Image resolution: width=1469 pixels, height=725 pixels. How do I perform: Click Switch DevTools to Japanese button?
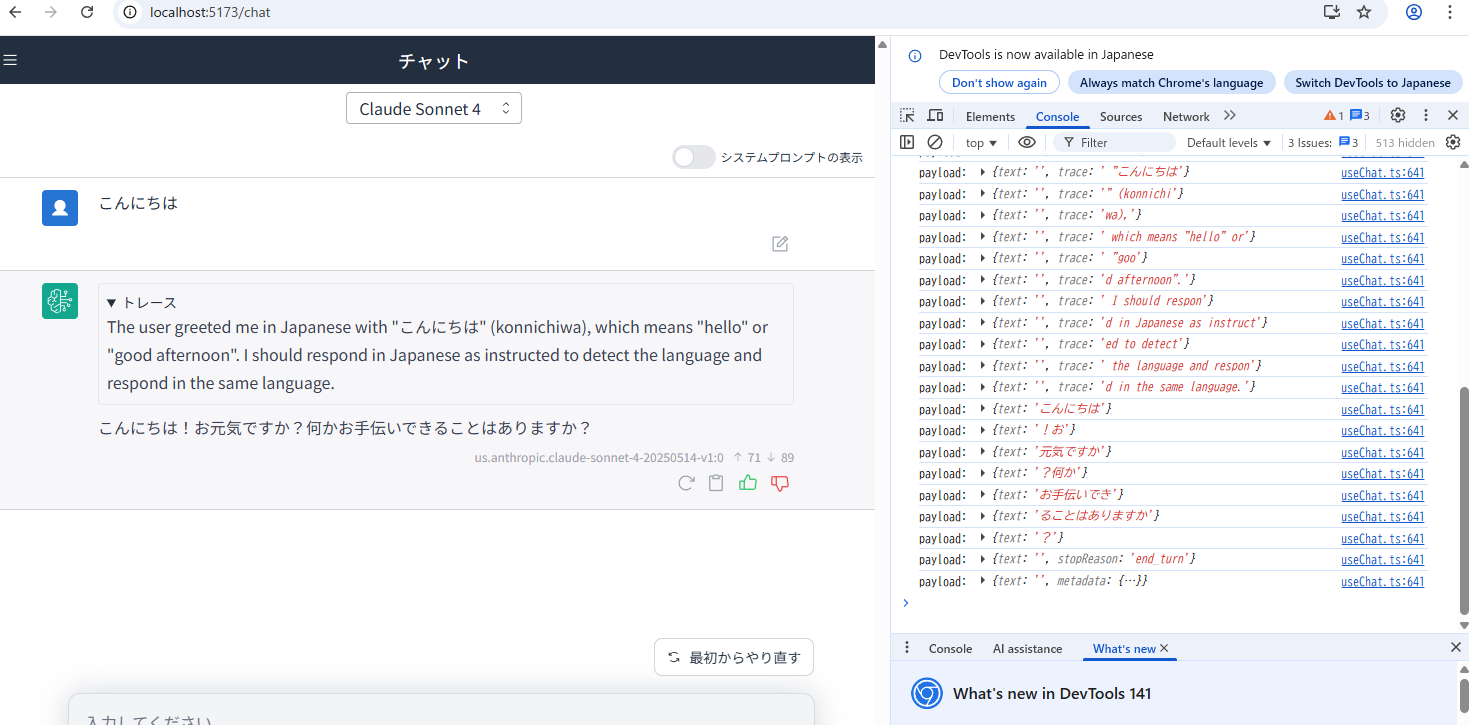pyautogui.click(x=1372, y=83)
